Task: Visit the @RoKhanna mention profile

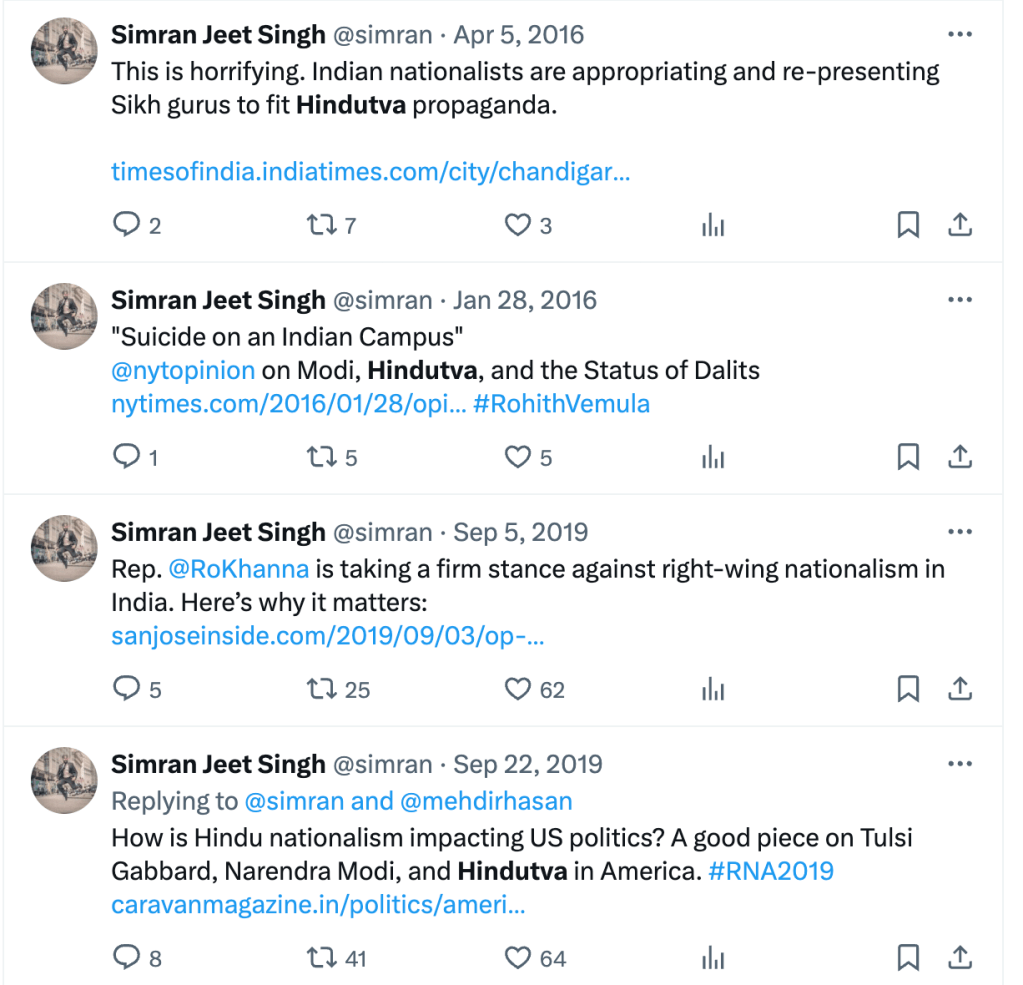Action: 240,569
